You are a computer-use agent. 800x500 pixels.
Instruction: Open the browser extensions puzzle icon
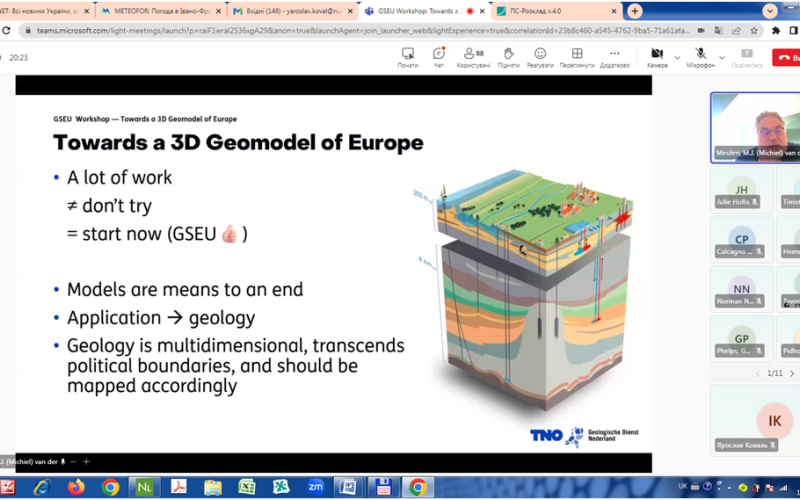[x=776, y=31]
